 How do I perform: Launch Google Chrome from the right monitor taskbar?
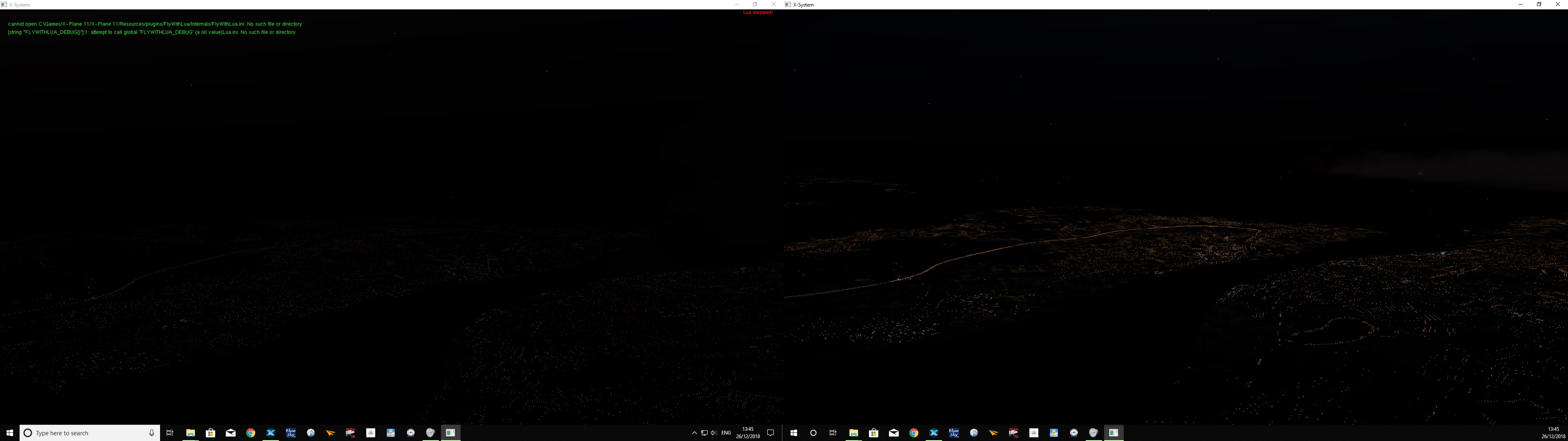[914, 432]
